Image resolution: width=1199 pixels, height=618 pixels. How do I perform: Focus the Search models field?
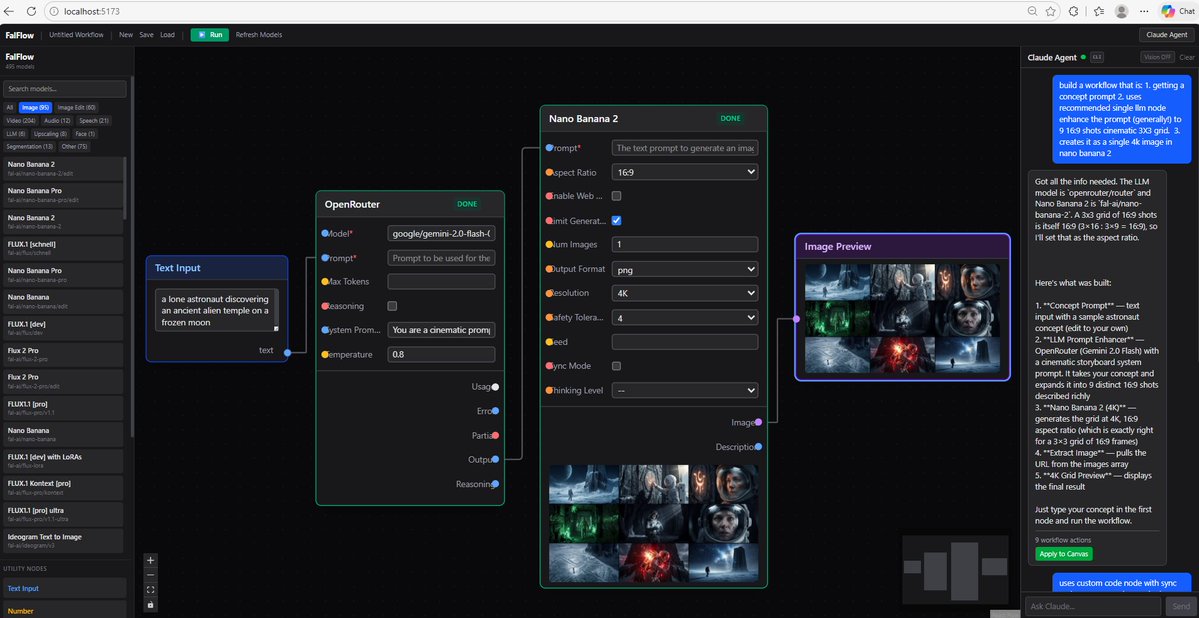[65, 89]
